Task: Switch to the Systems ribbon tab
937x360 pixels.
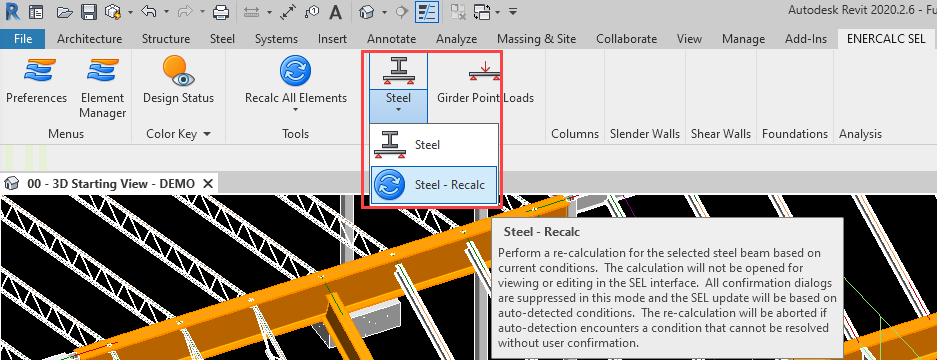Action: pos(276,39)
